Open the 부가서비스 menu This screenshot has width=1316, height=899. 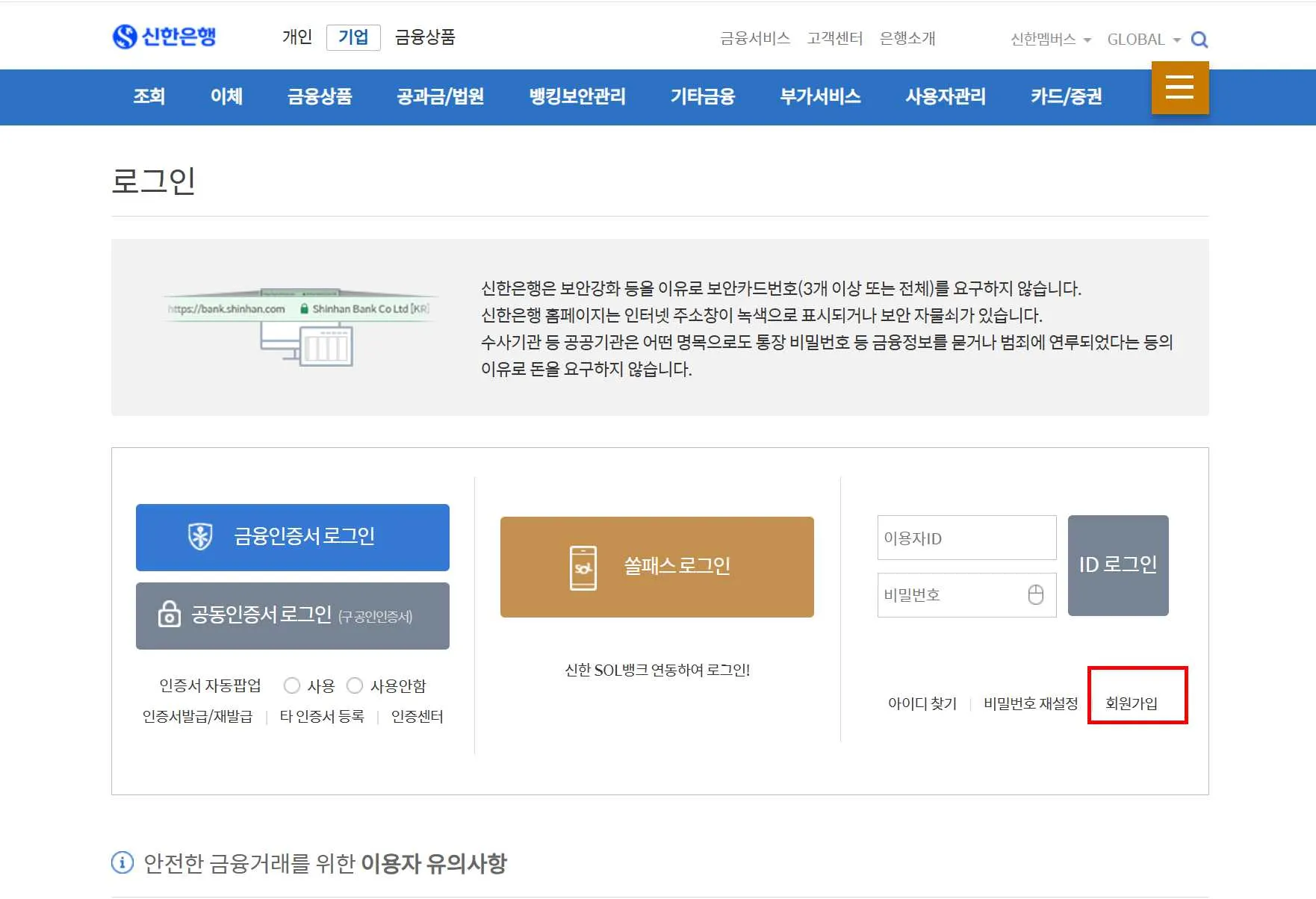(x=820, y=96)
